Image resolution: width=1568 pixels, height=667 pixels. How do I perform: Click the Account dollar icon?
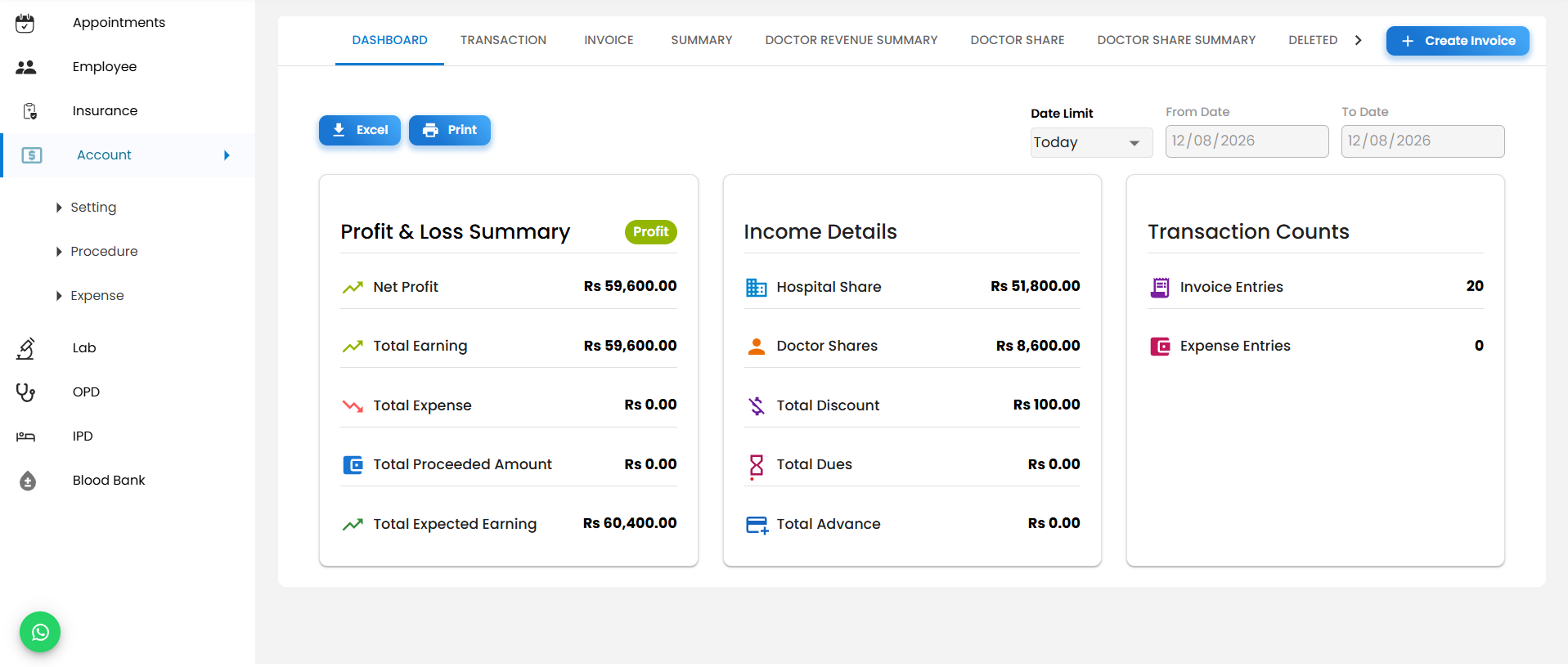(32, 155)
